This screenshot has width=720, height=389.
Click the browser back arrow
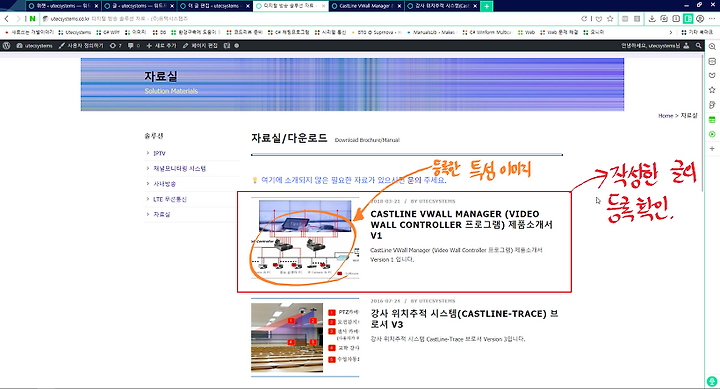6,19
